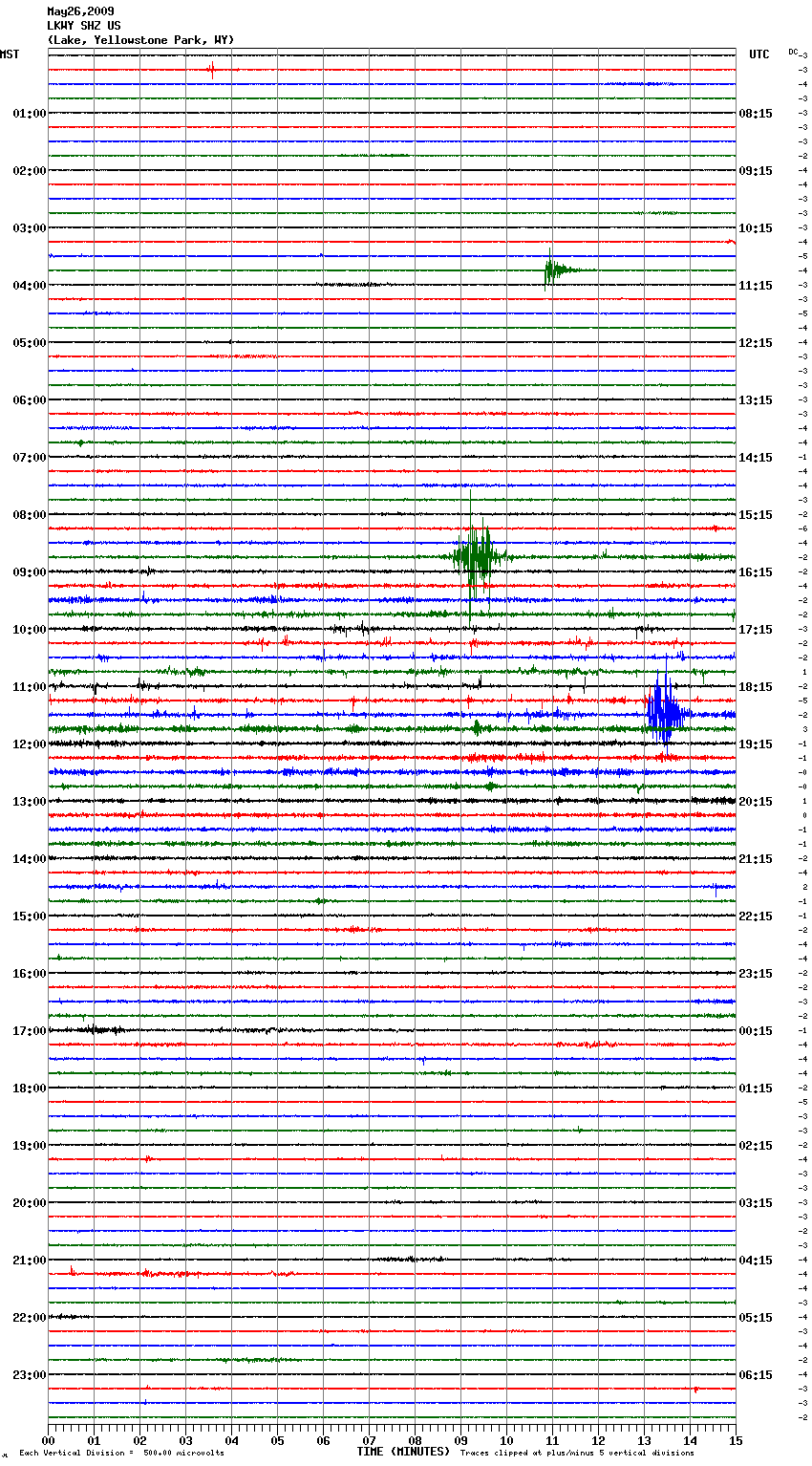812x1466 pixels.
Task: Click the MST time label "20:00"
Action: click(x=30, y=1203)
